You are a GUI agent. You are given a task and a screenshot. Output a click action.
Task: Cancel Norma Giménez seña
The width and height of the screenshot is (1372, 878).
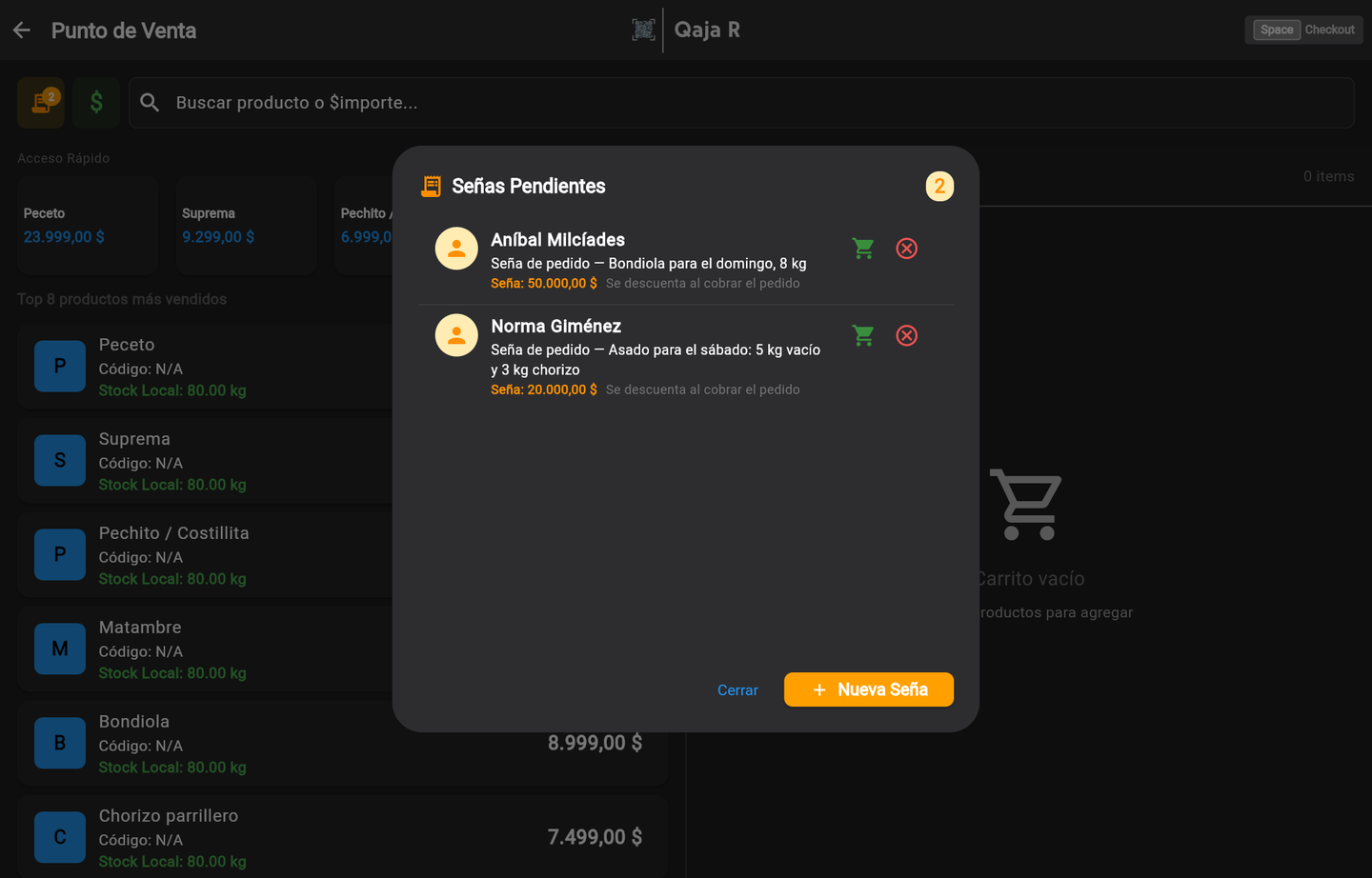(907, 335)
